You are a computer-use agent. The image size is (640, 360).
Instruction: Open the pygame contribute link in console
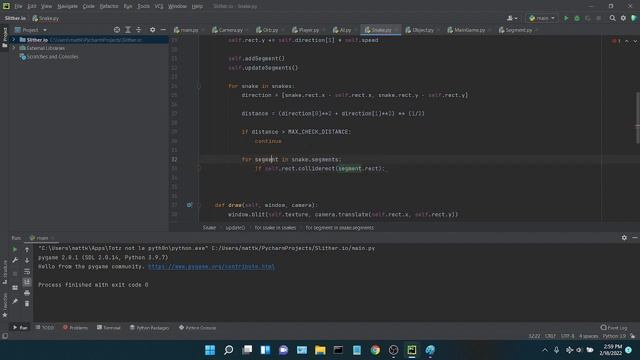[211, 267]
